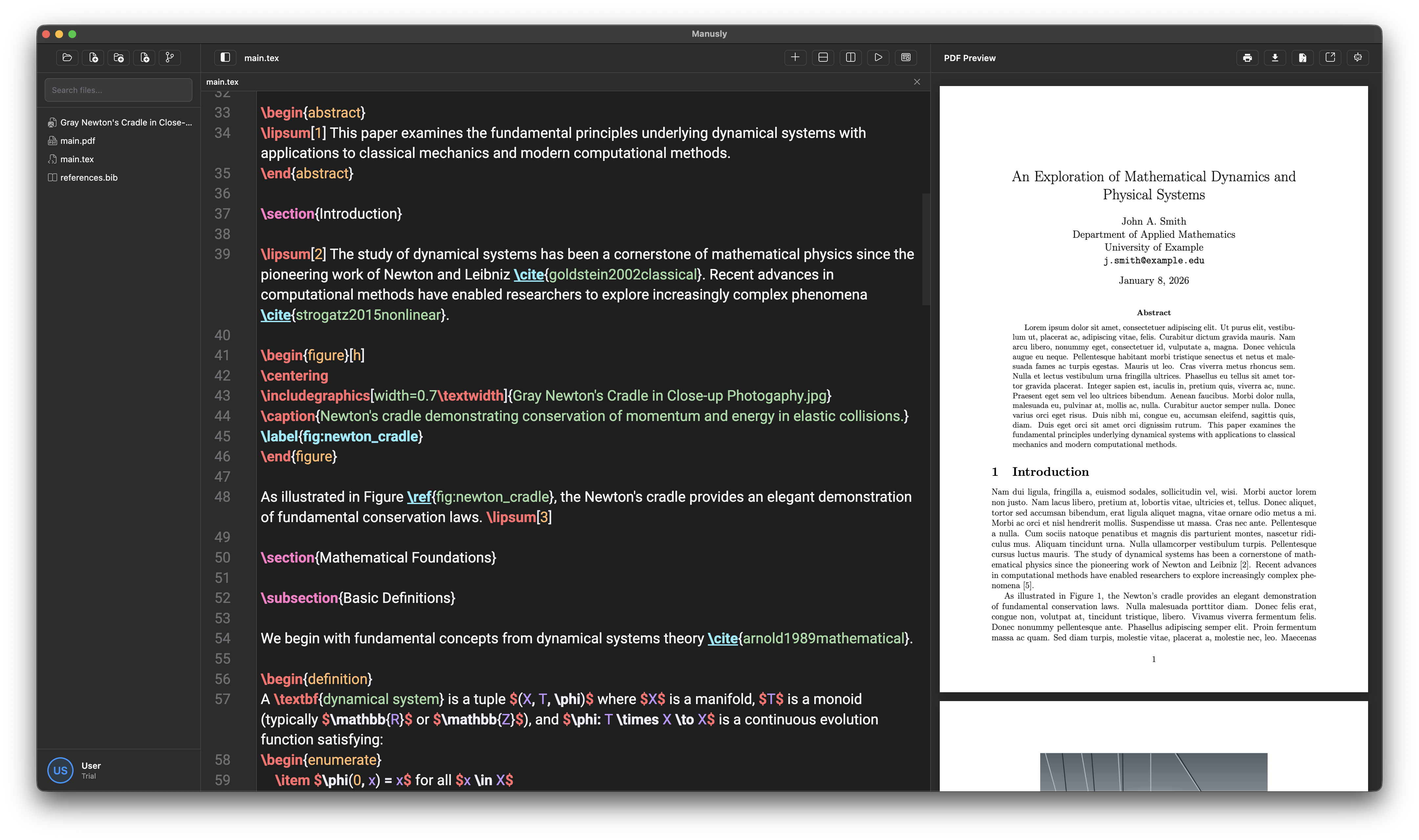The image size is (1419, 840).
Task: Open the AI assistant in the PDF toolbar
Action: 1358,57
